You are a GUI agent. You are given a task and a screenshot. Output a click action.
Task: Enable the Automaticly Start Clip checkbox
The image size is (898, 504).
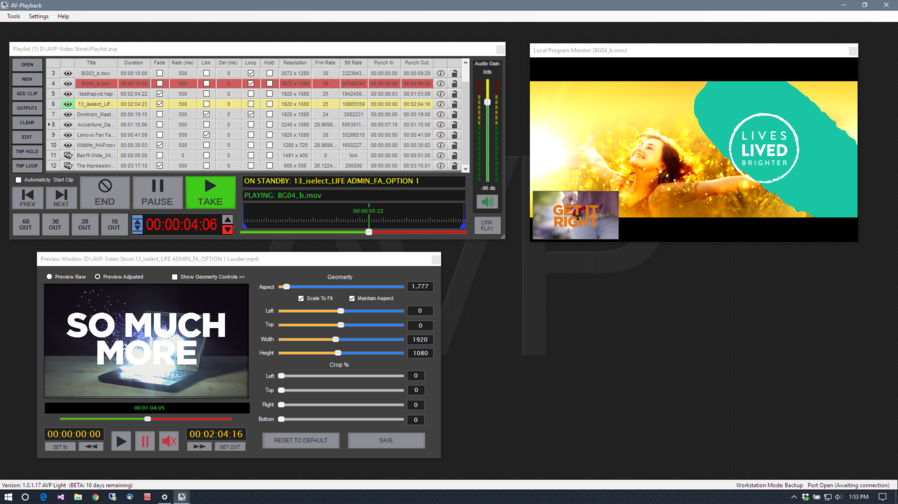tap(19, 180)
